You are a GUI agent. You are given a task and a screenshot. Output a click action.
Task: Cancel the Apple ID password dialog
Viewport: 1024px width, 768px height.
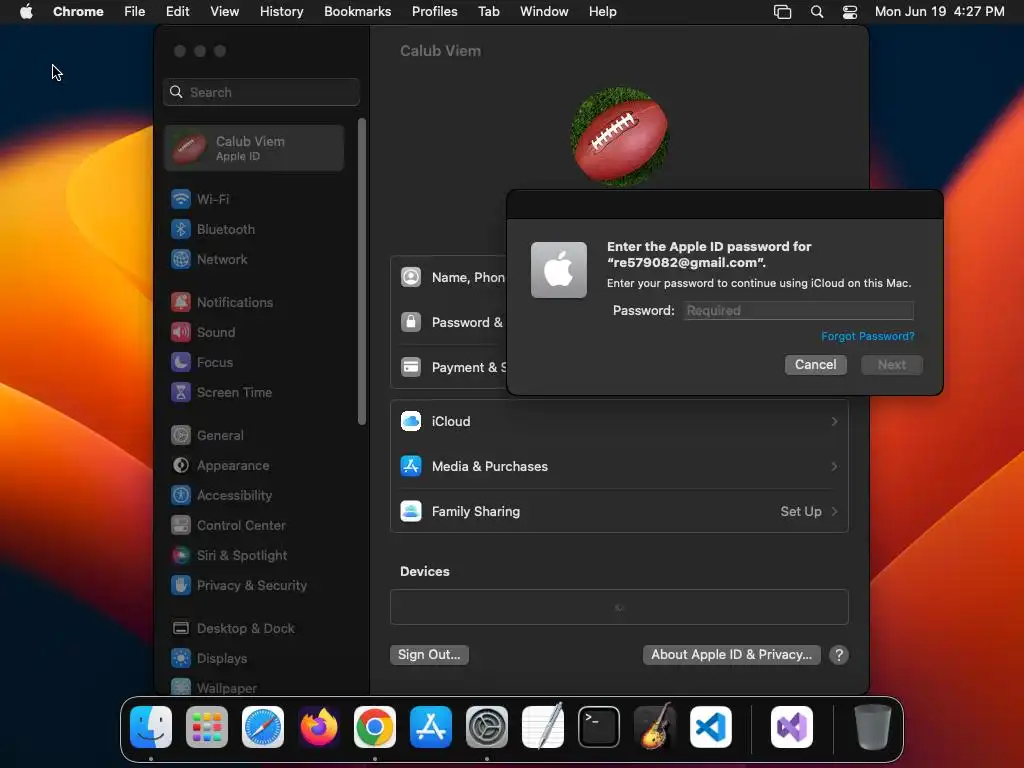[815, 365]
